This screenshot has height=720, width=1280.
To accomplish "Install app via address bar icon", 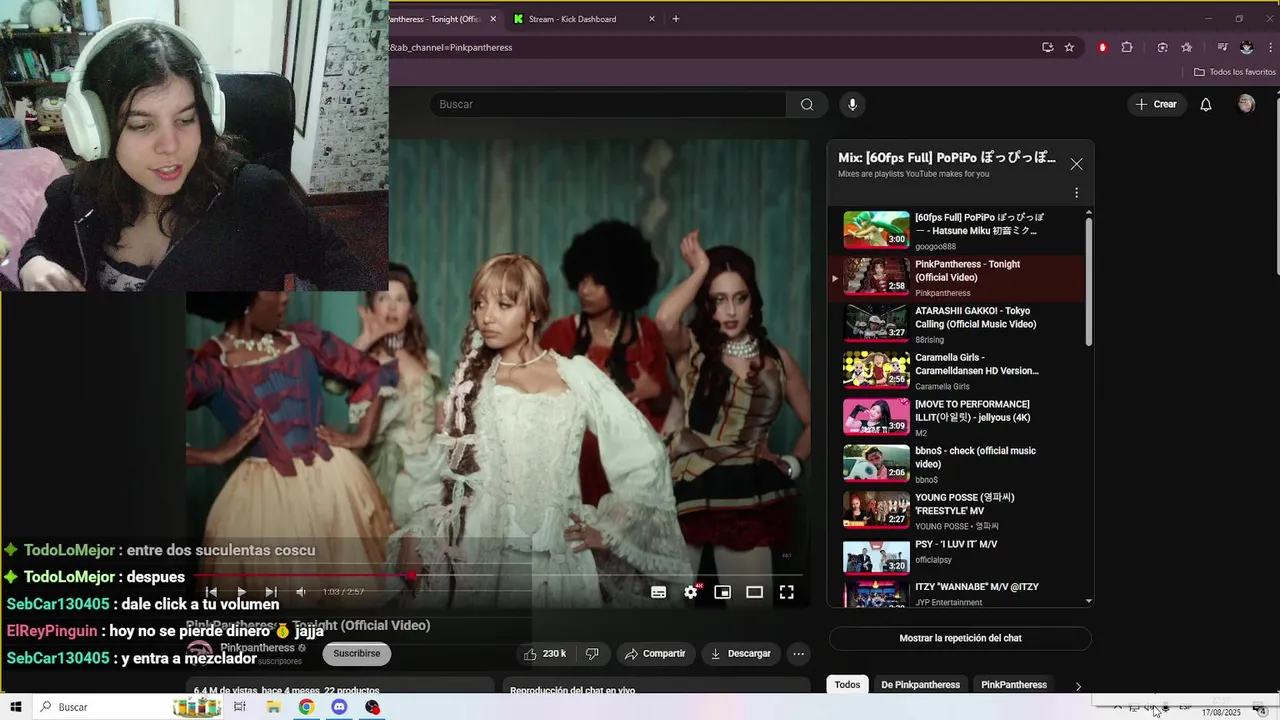I will click(x=1047, y=47).
